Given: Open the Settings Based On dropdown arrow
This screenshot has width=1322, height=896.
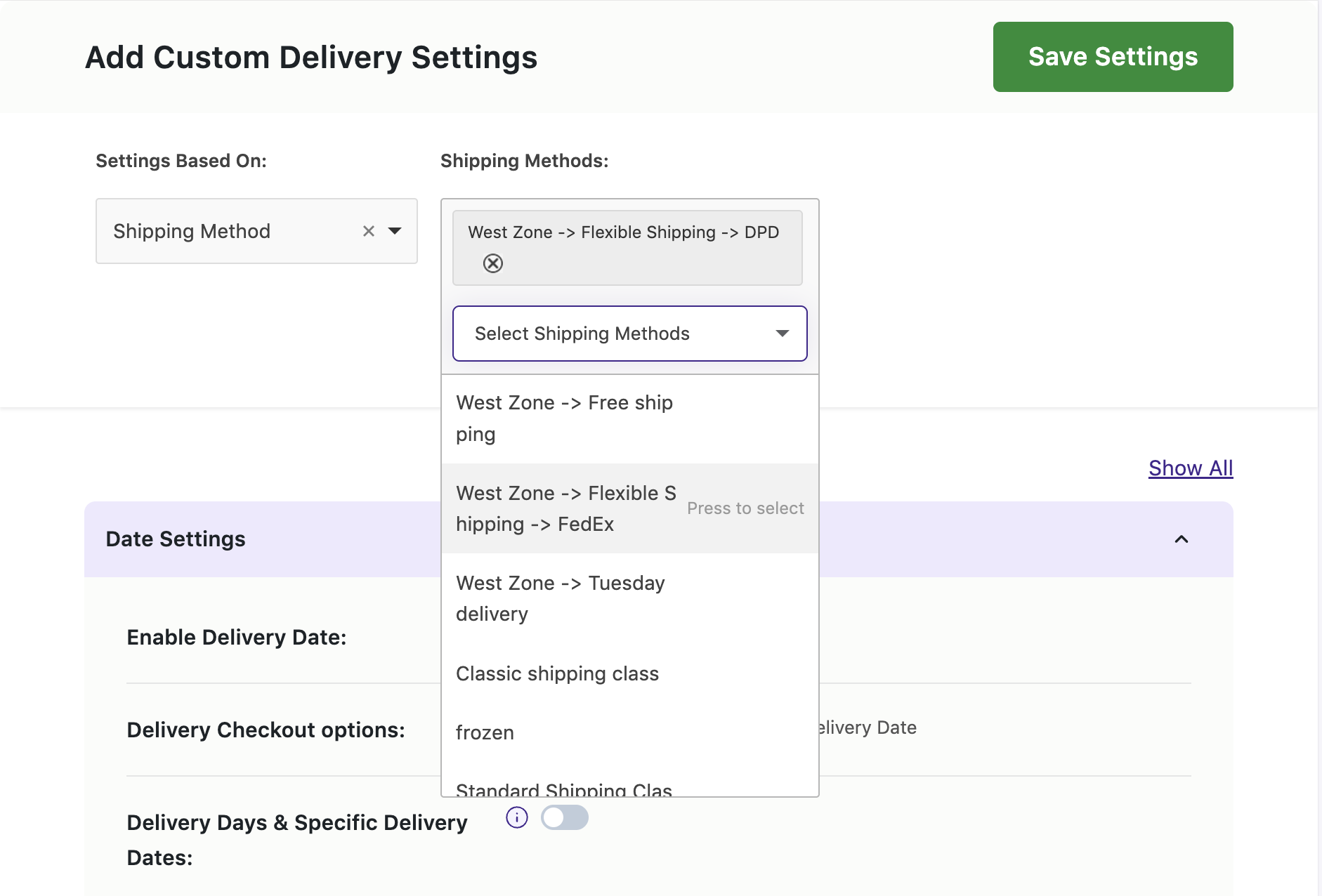Looking at the screenshot, I should [x=395, y=231].
